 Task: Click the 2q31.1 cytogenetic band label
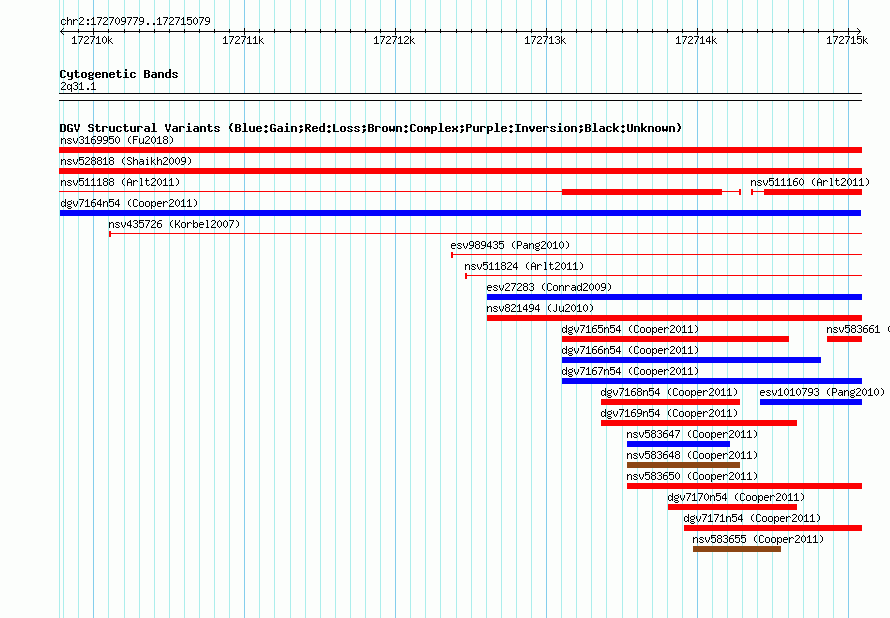coord(78,86)
